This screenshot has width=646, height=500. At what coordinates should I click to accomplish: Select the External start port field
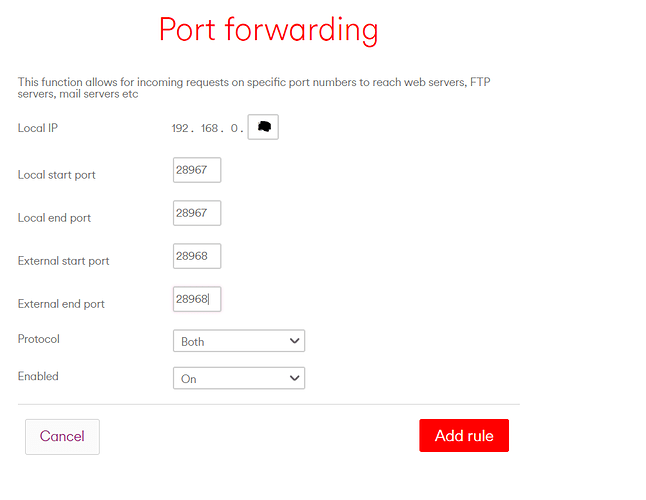(x=197, y=256)
